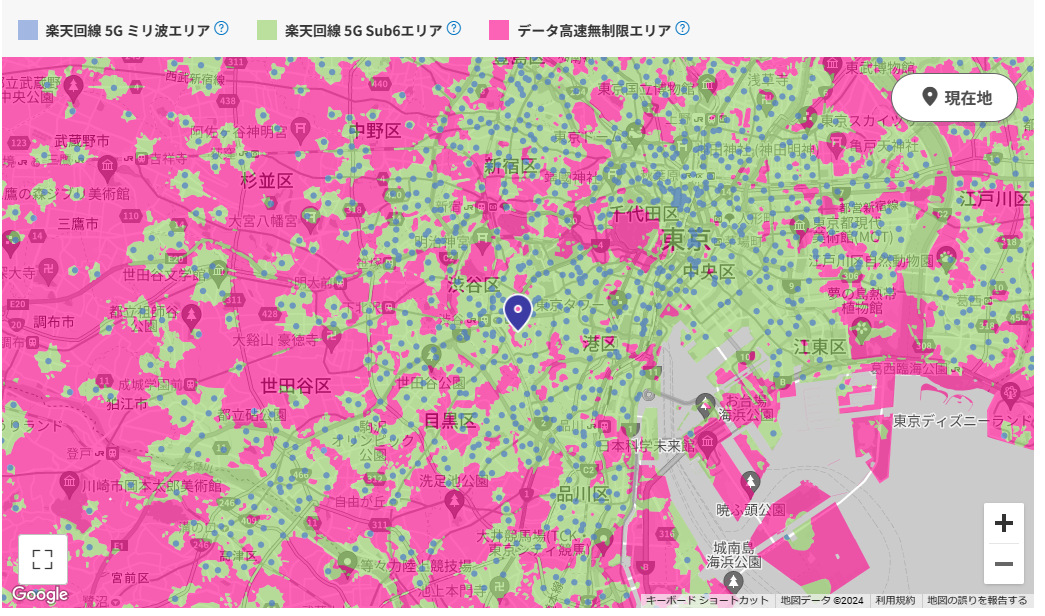Open 利用規約 terms link
The height and width of the screenshot is (616, 1045).
click(895, 601)
